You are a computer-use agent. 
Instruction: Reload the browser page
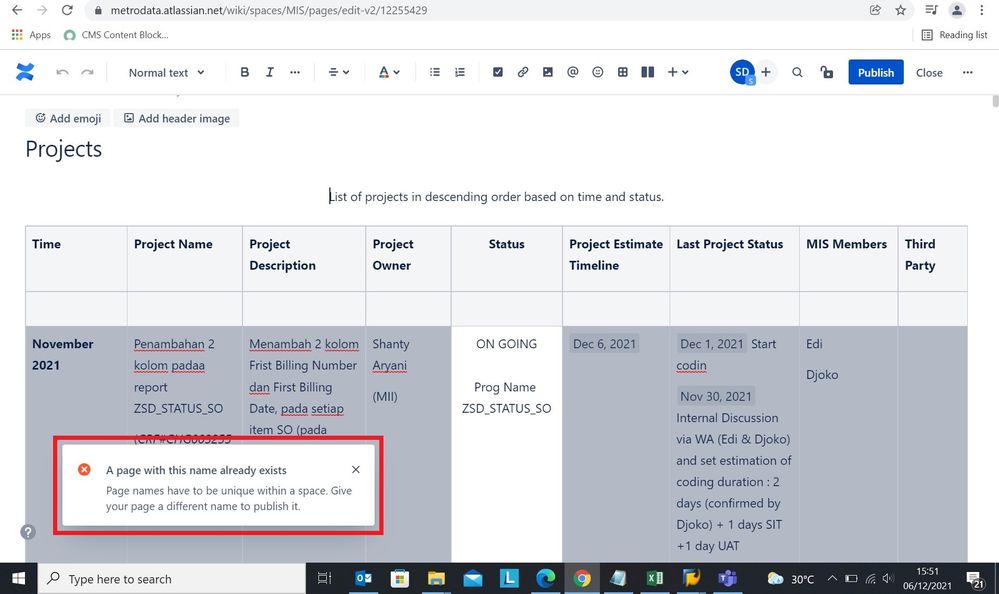tap(67, 10)
